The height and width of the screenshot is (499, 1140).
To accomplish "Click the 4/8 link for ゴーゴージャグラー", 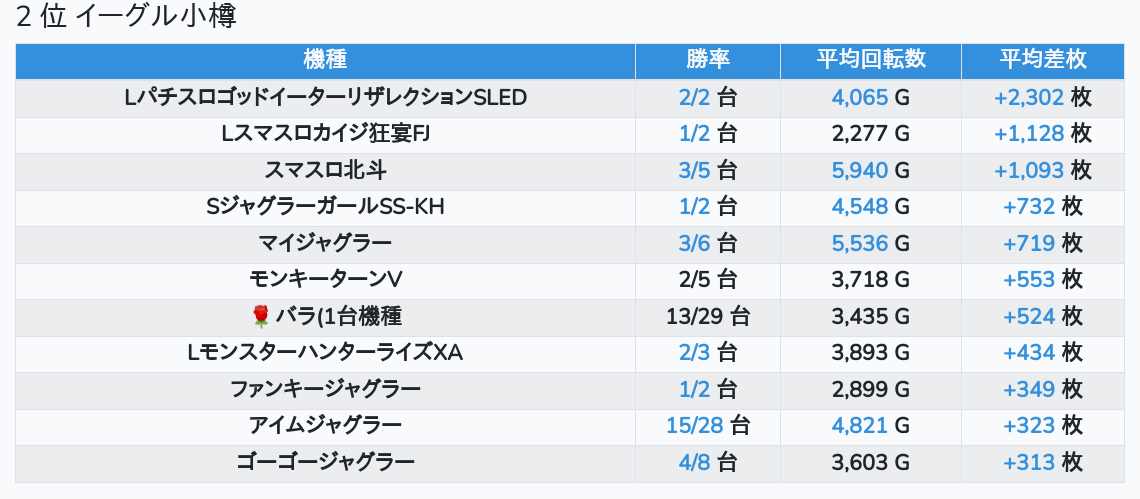I will click(x=694, y=462).
